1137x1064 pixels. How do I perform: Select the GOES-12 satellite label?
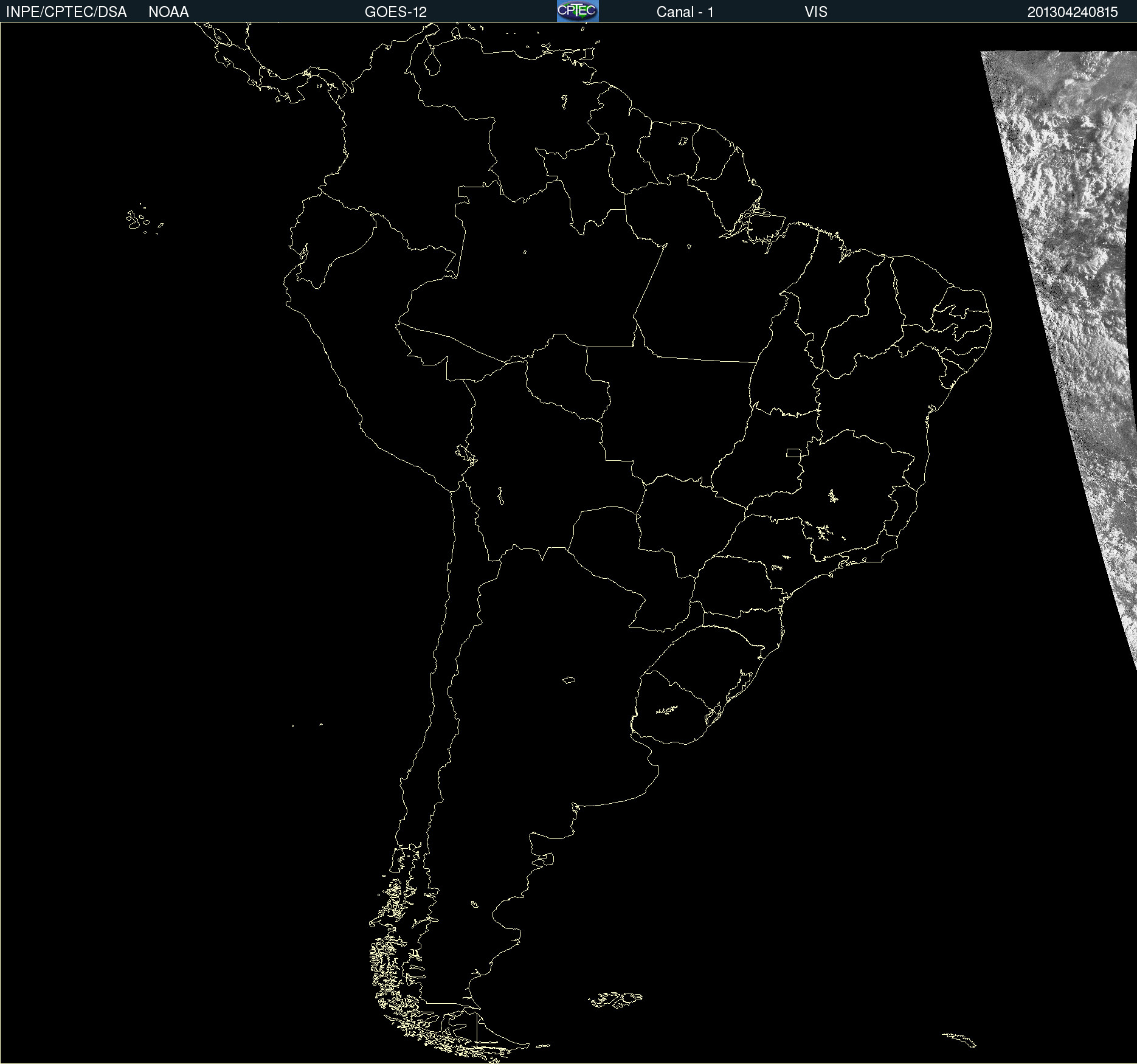point(396,12)
